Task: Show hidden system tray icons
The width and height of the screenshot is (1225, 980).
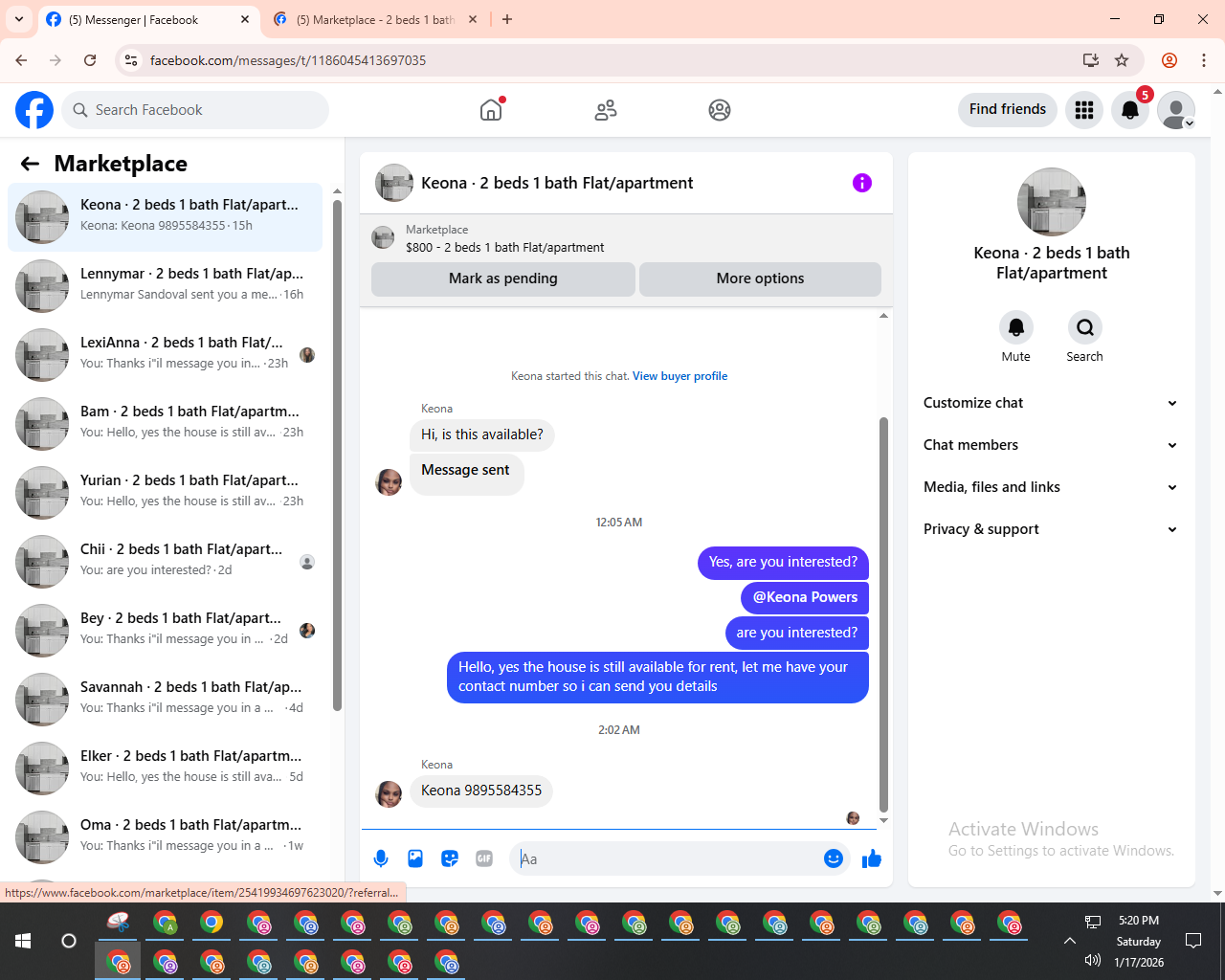Action: pos(1069,941)
